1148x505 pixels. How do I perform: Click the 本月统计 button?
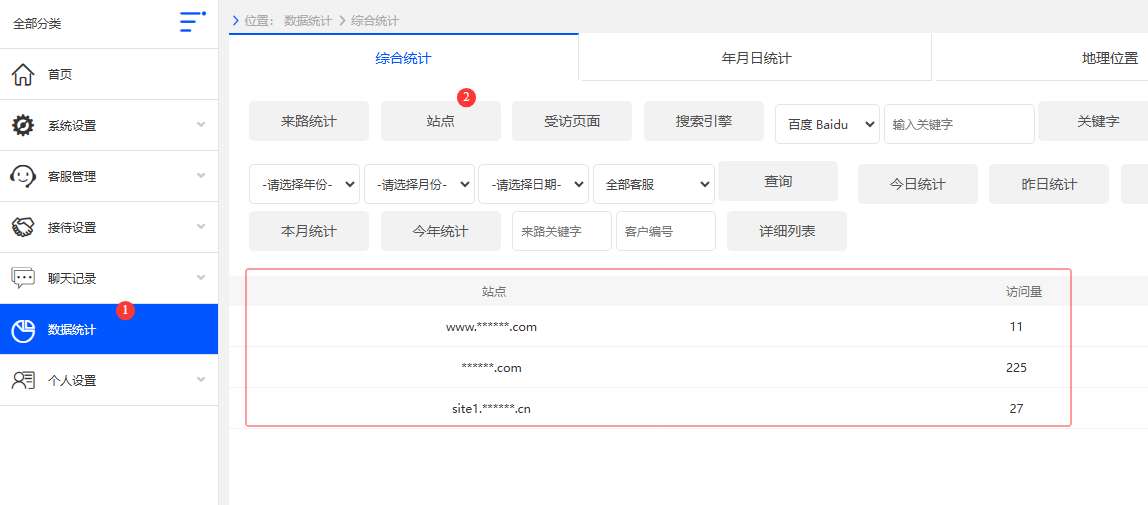309,231
